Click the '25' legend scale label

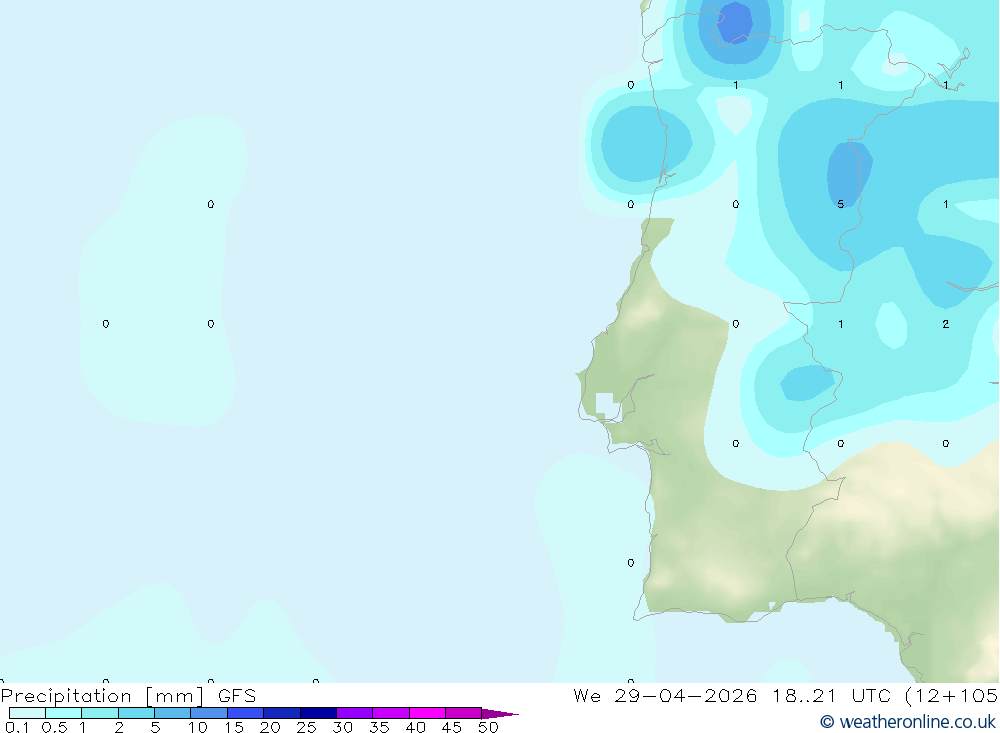(307, 727)
